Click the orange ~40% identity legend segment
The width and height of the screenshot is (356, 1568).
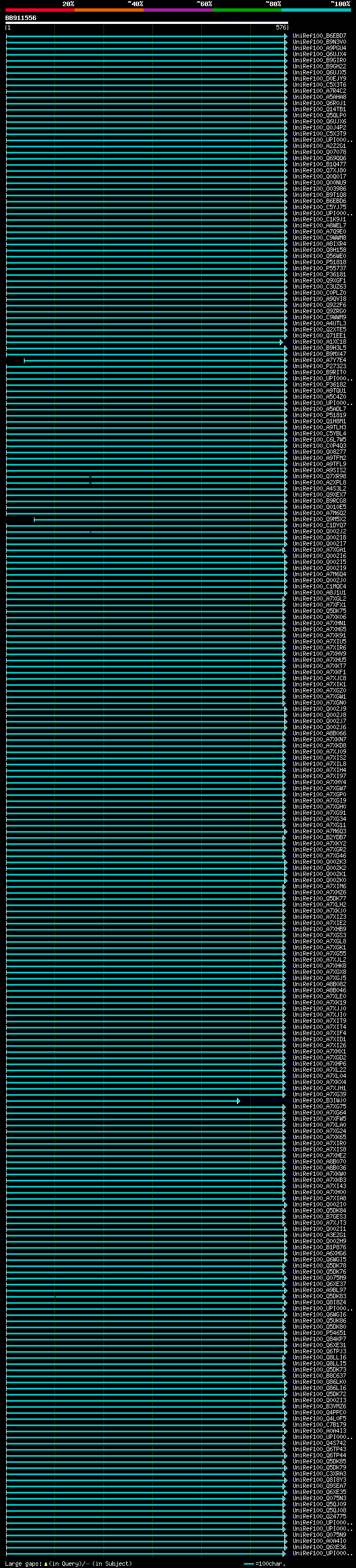pyautogui.click(x=109, y=10)
